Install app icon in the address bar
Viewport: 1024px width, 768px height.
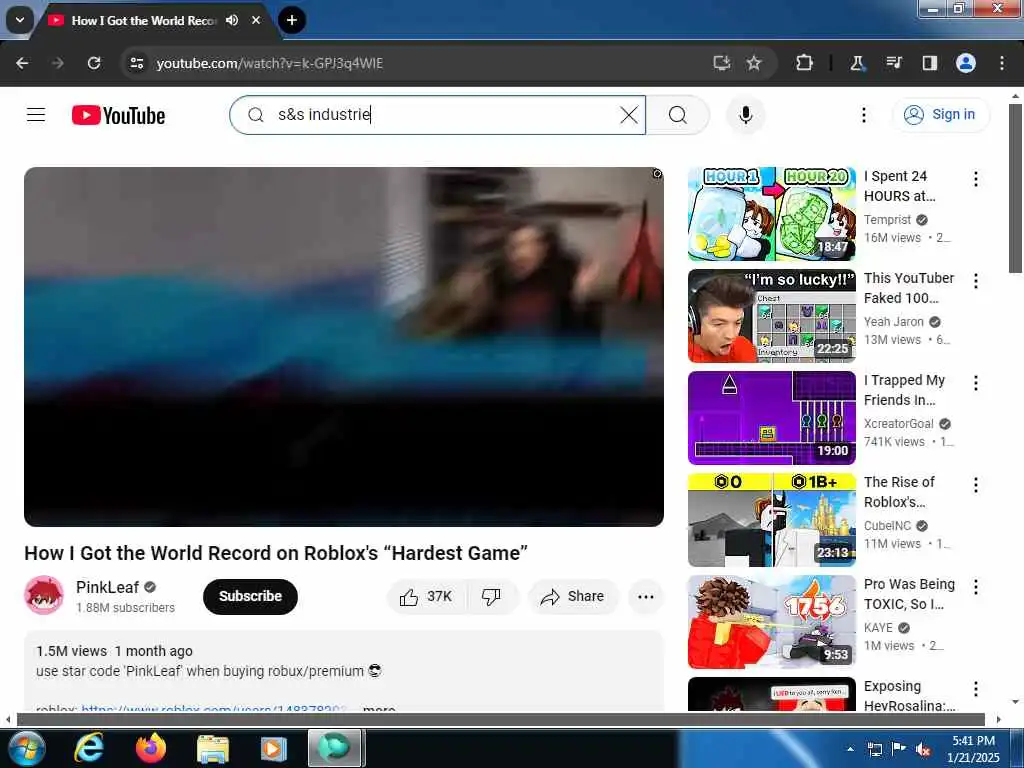pos(722,63)
